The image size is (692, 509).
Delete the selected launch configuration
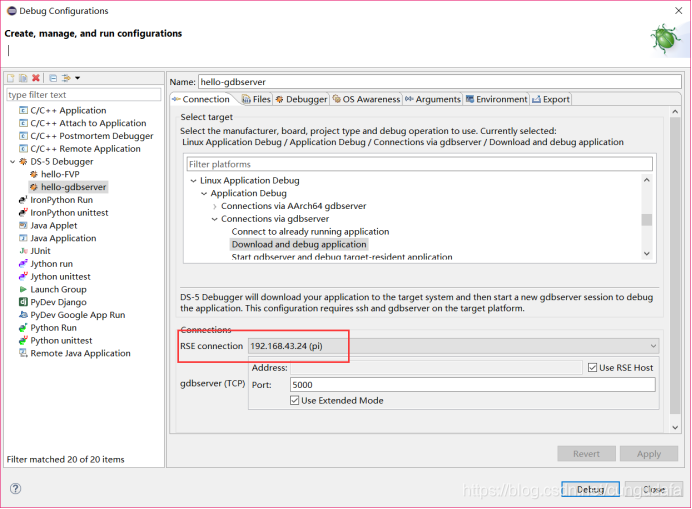click(x=36, y=78)
